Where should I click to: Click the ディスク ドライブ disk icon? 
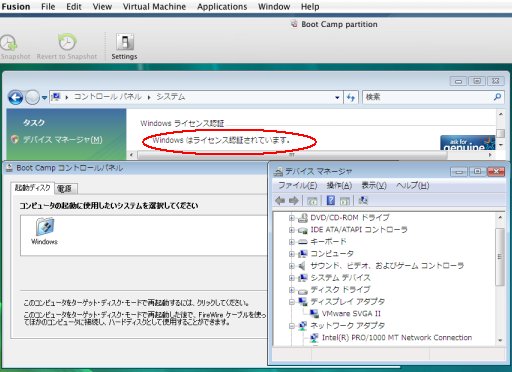(x=302, y=290)
